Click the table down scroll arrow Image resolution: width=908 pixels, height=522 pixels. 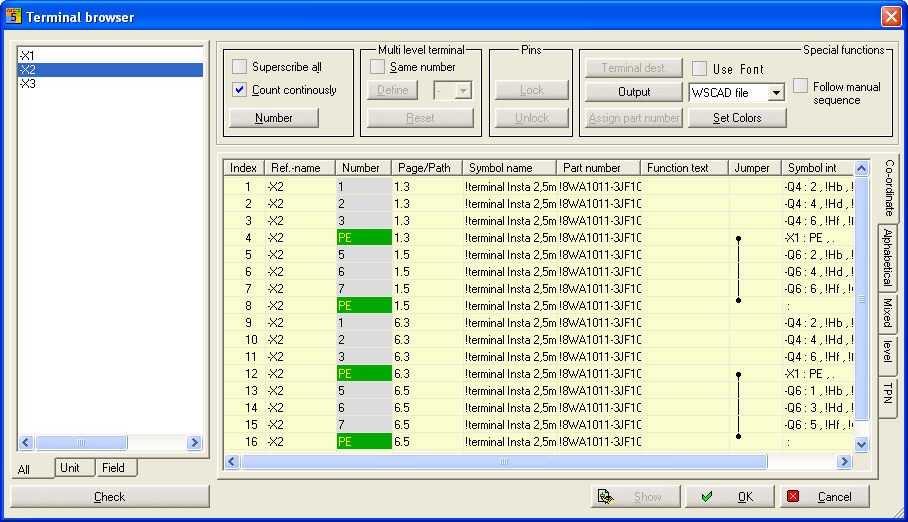862,444
